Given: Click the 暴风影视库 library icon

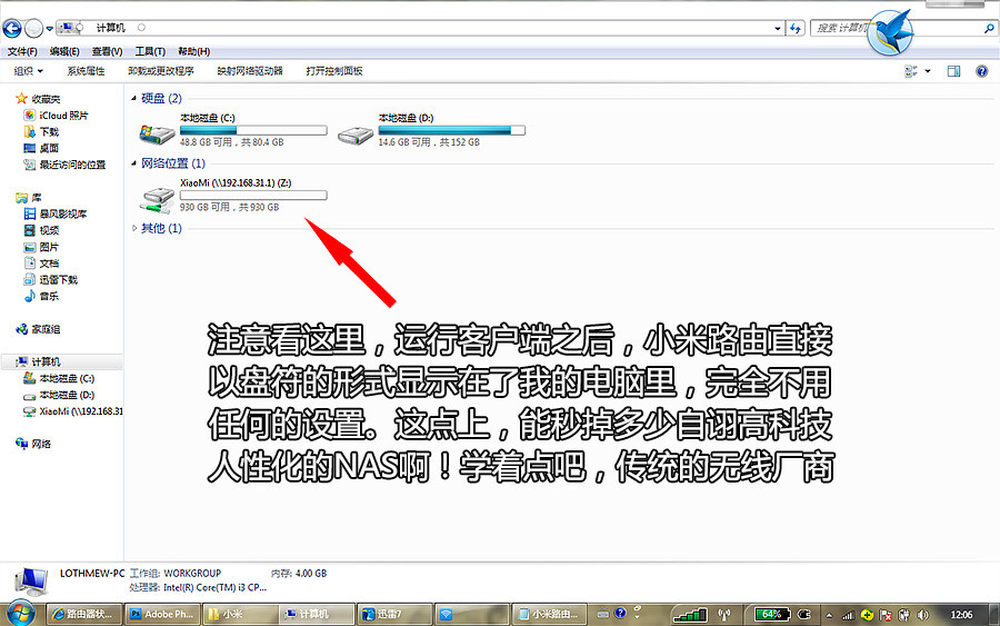Looking at the screenshot, I should 29,214.
